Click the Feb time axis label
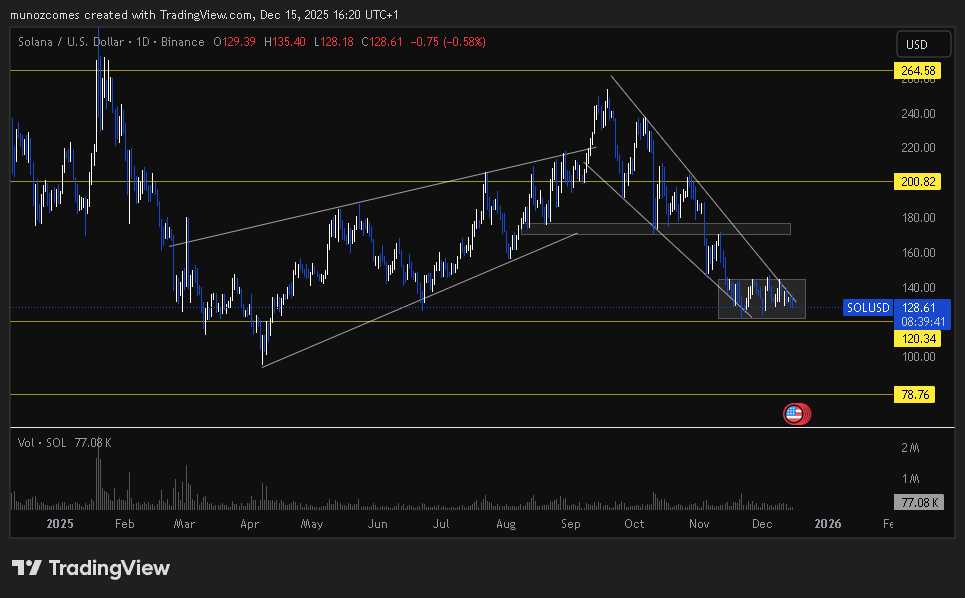This screenshot has height=598, width=965. (x=124, y=524)
